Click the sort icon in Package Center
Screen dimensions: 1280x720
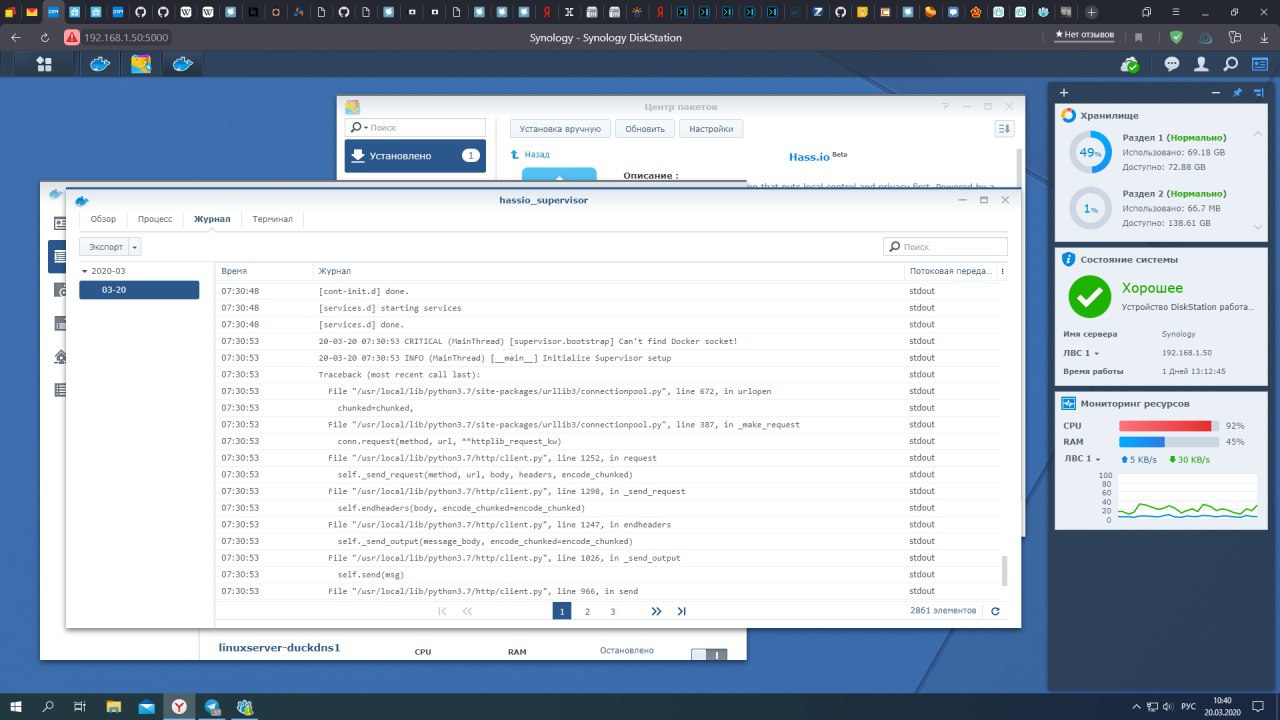click(x=1005, y=128)
